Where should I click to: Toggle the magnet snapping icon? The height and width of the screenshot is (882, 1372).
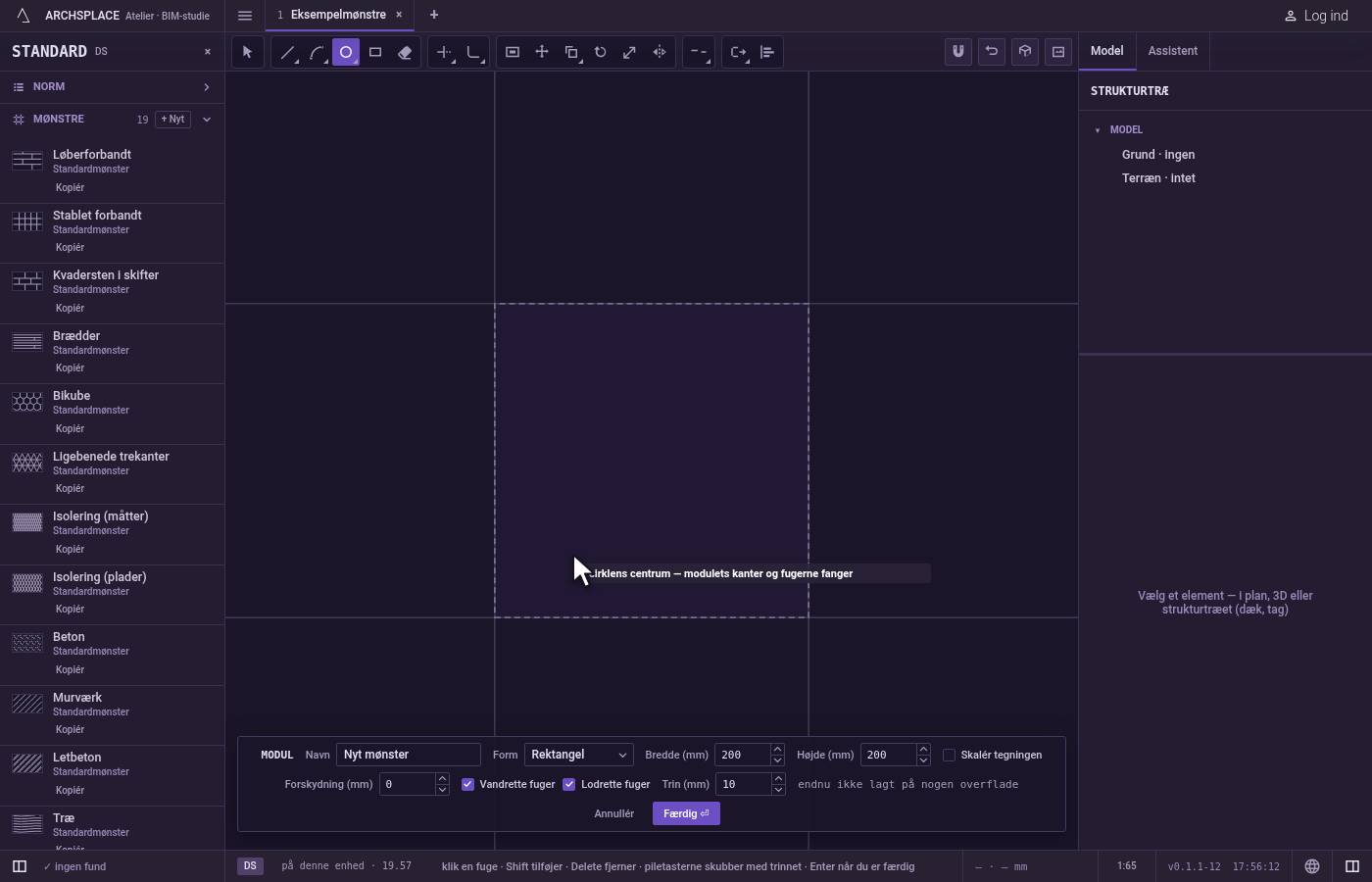click(x=958, y=52)
